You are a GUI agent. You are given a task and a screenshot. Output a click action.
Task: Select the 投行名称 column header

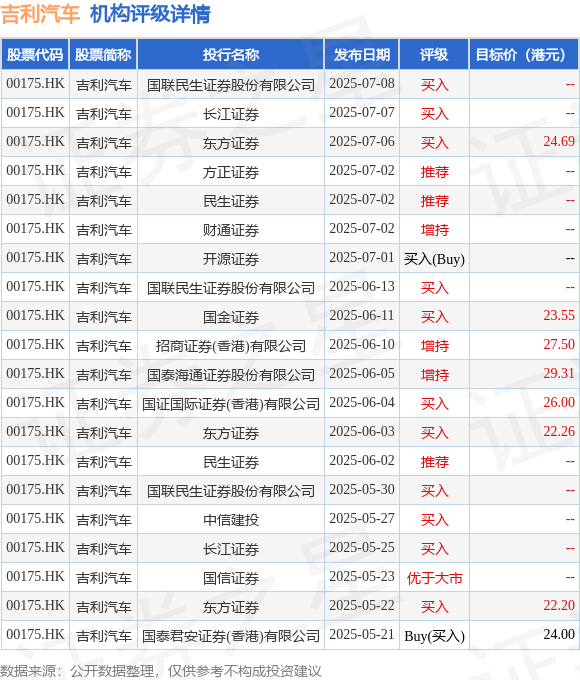231,55
